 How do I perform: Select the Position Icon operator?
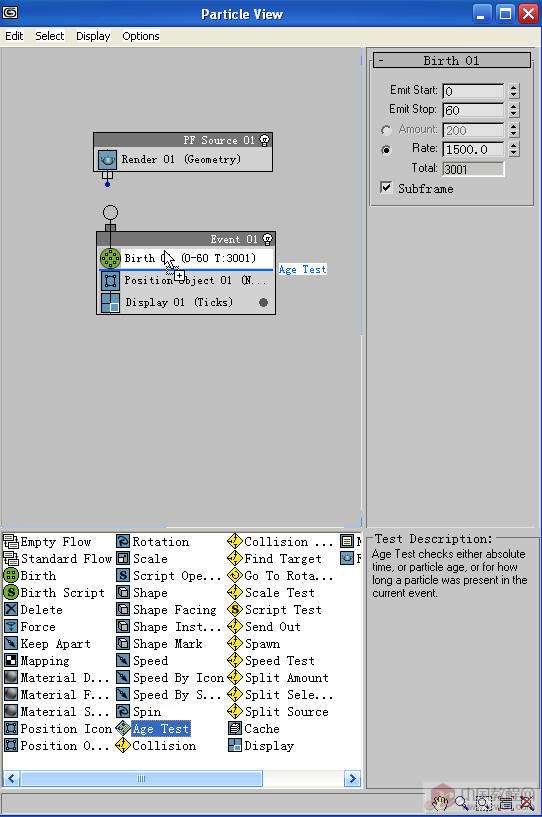point(58,729)
